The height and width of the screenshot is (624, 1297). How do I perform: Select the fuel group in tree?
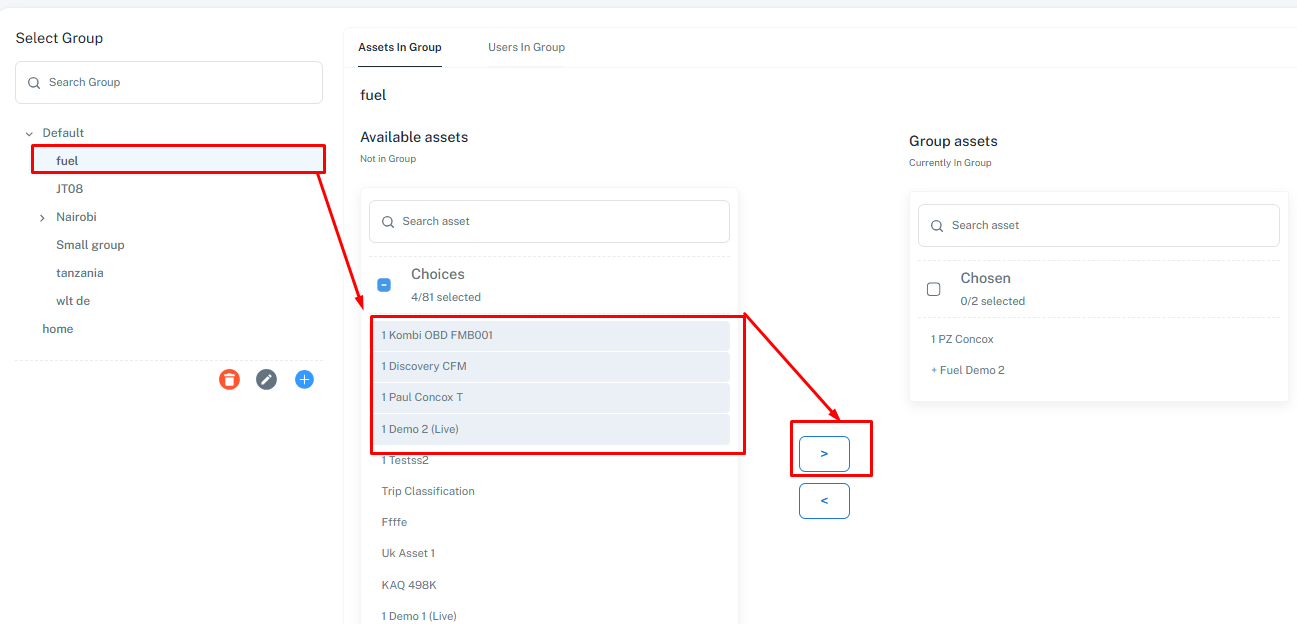(x=67, y=161)
